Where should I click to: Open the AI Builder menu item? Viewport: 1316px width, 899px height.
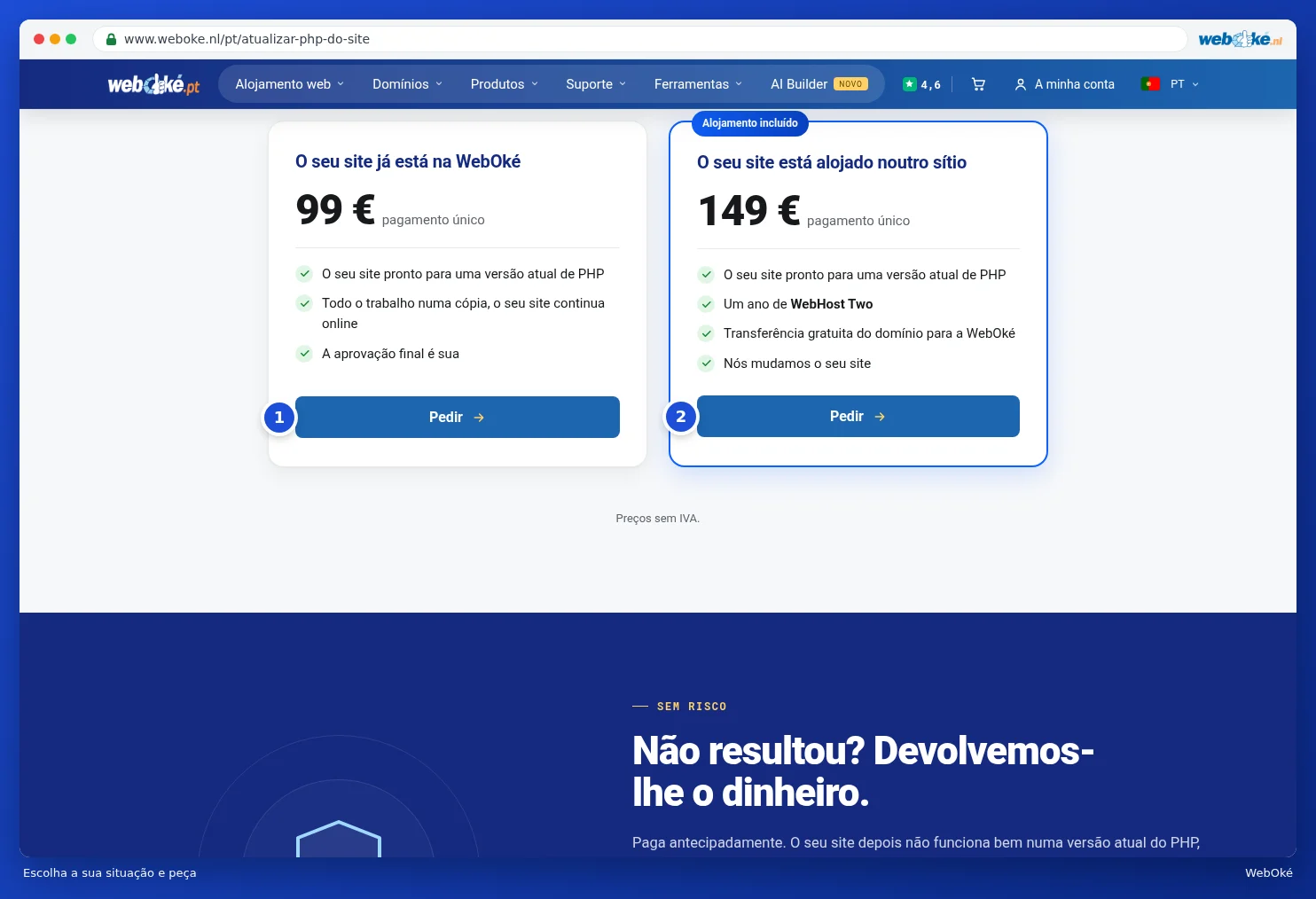[x=819, y=84]
